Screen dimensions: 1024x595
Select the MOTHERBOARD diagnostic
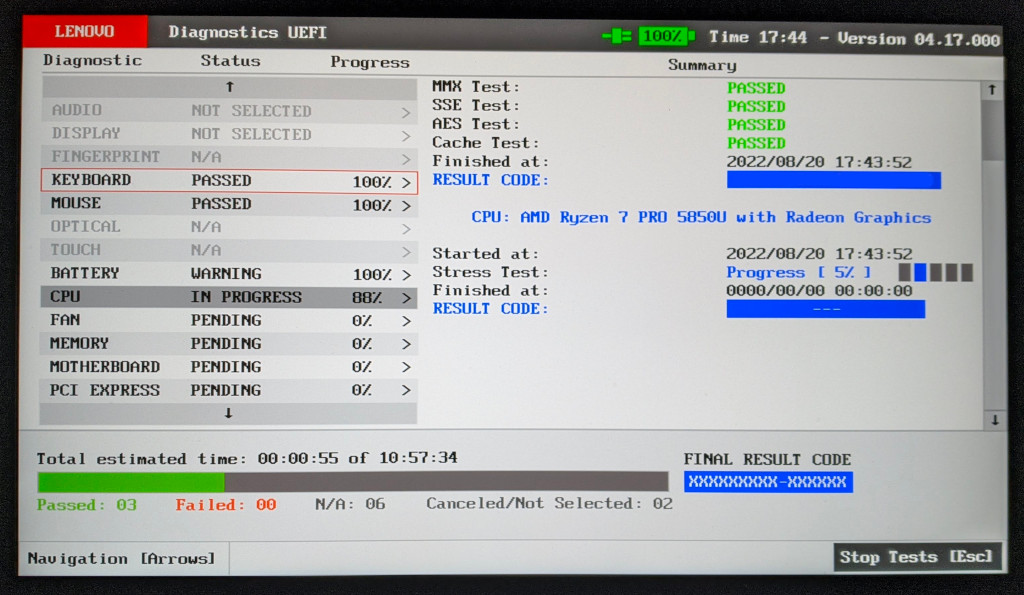click(x=229, y=366)
